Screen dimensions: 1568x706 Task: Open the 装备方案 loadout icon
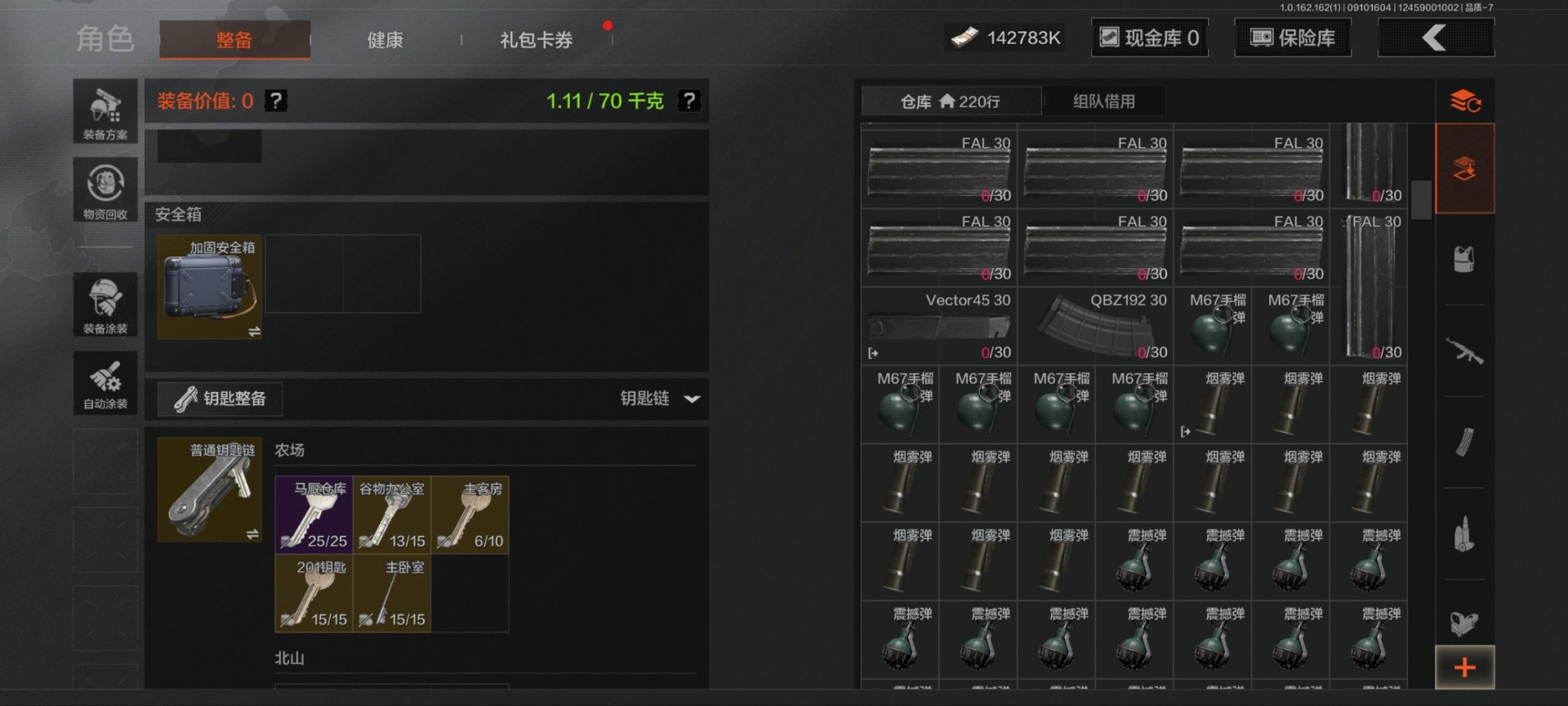tap(105, 112)
